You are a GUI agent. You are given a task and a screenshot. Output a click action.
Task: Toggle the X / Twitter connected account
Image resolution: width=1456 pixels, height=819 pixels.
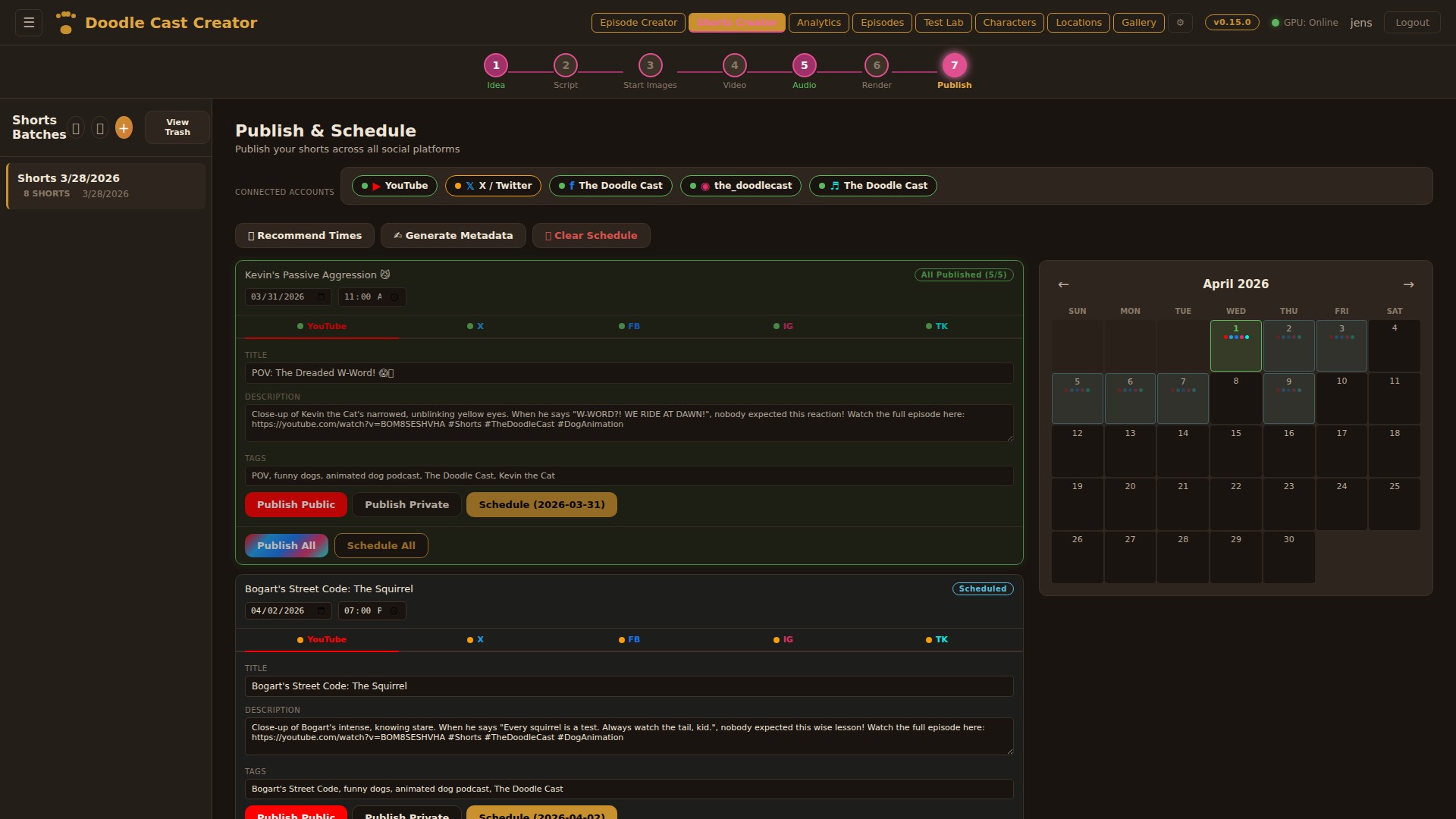click(x=492, y=186)
